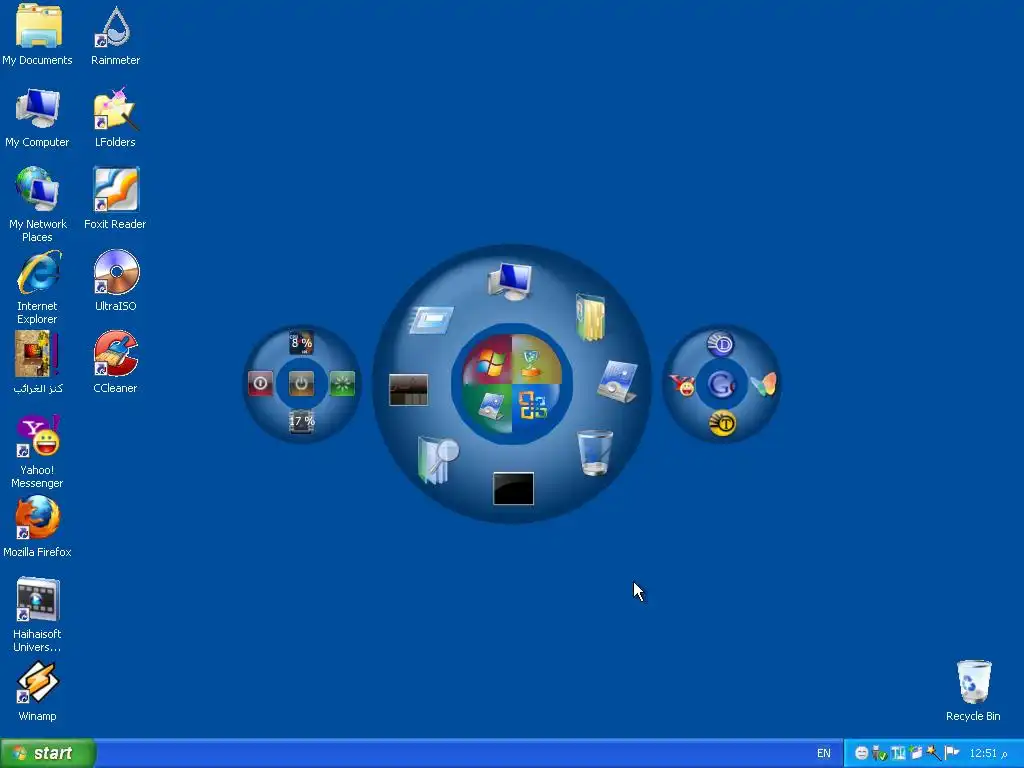Select the Arabic-named desktop icon
The height and width of the screenshot is (768, 1024).
37,362
